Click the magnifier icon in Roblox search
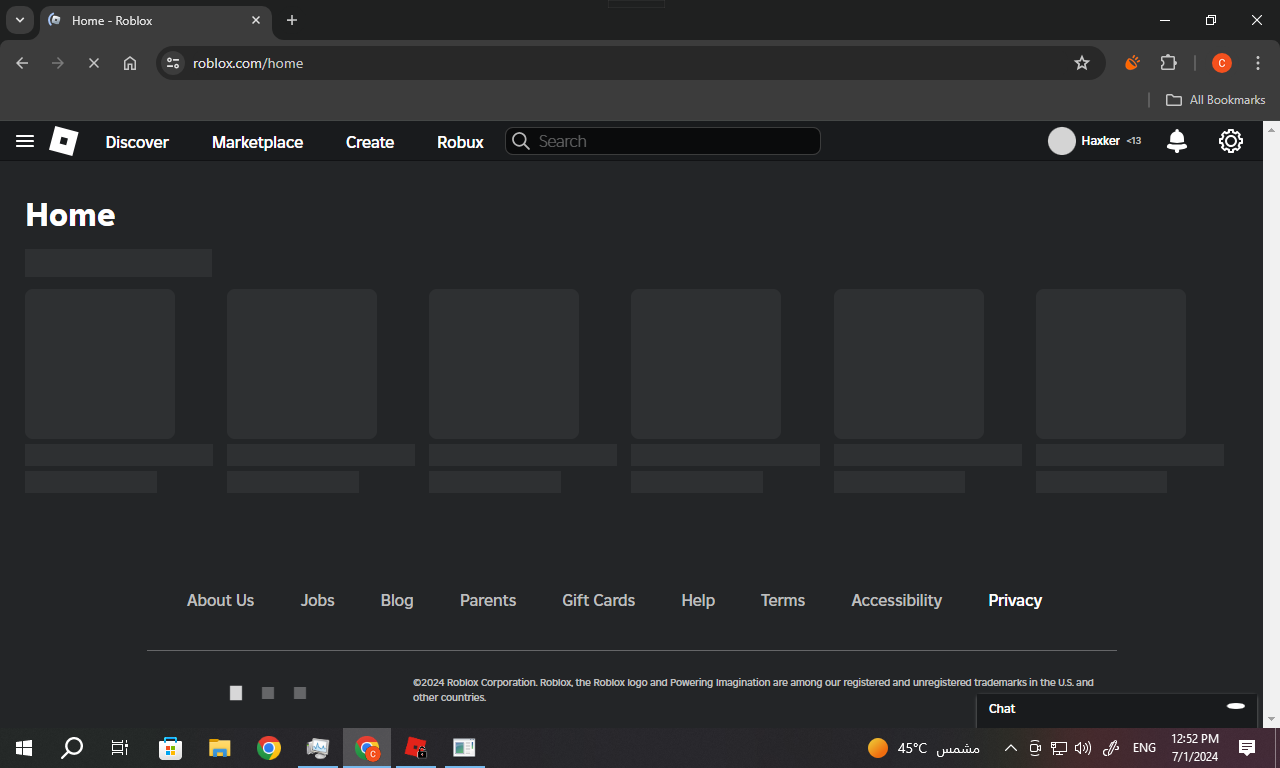This screenshot has width=1280, height=768. (x=520, y=141)
